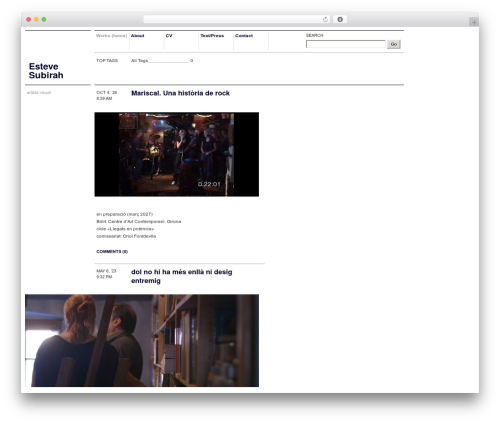
Task: Click the text 'en preparació (març 2027)'
Action: click(125, 214)
